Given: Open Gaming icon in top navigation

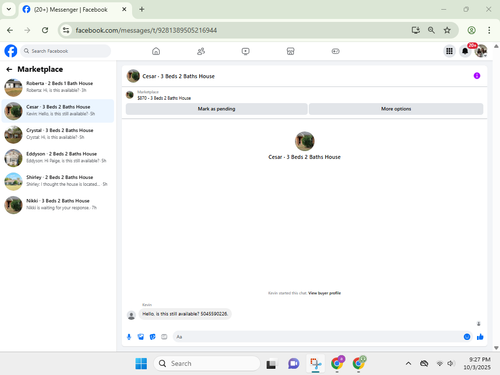Looking at the screenshot, I should pyautogui.click(x=335, y=51).
